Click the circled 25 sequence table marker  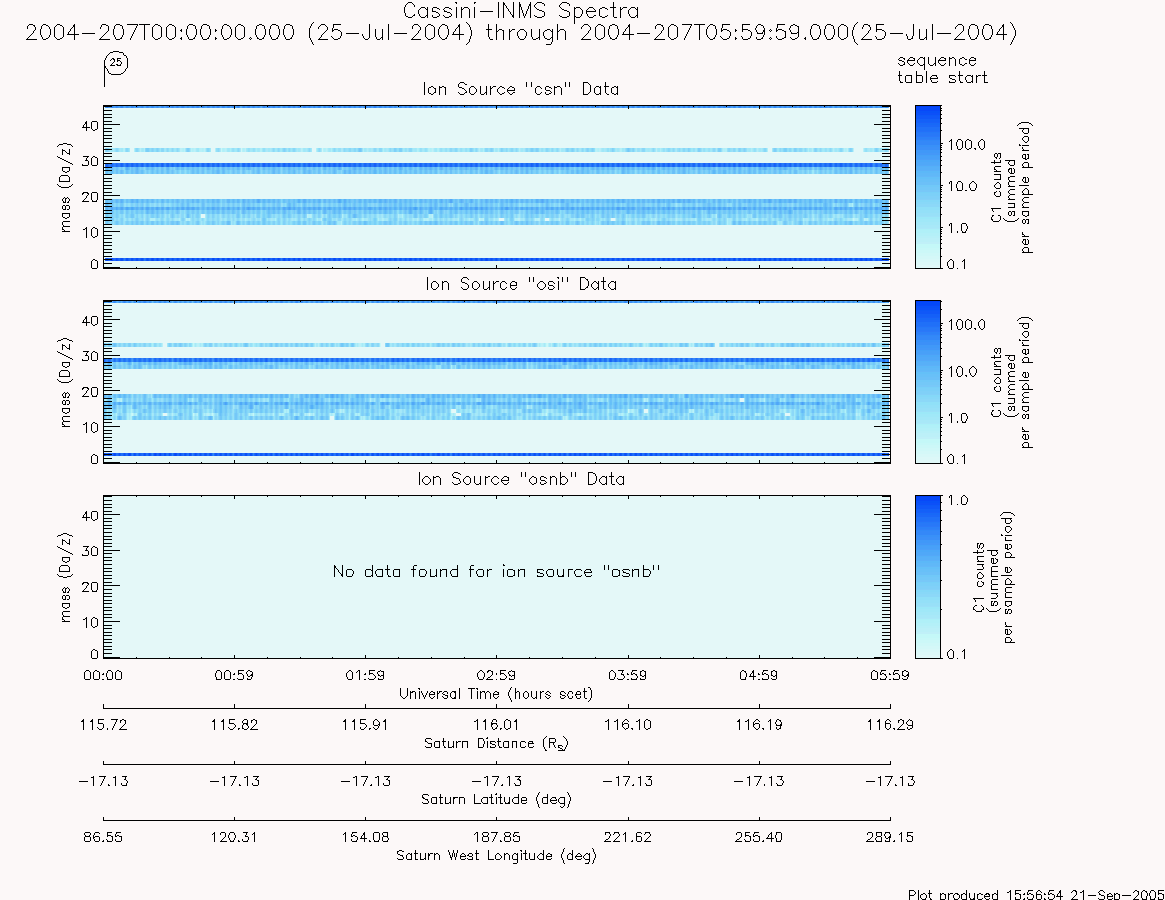[x=116, y=63]
